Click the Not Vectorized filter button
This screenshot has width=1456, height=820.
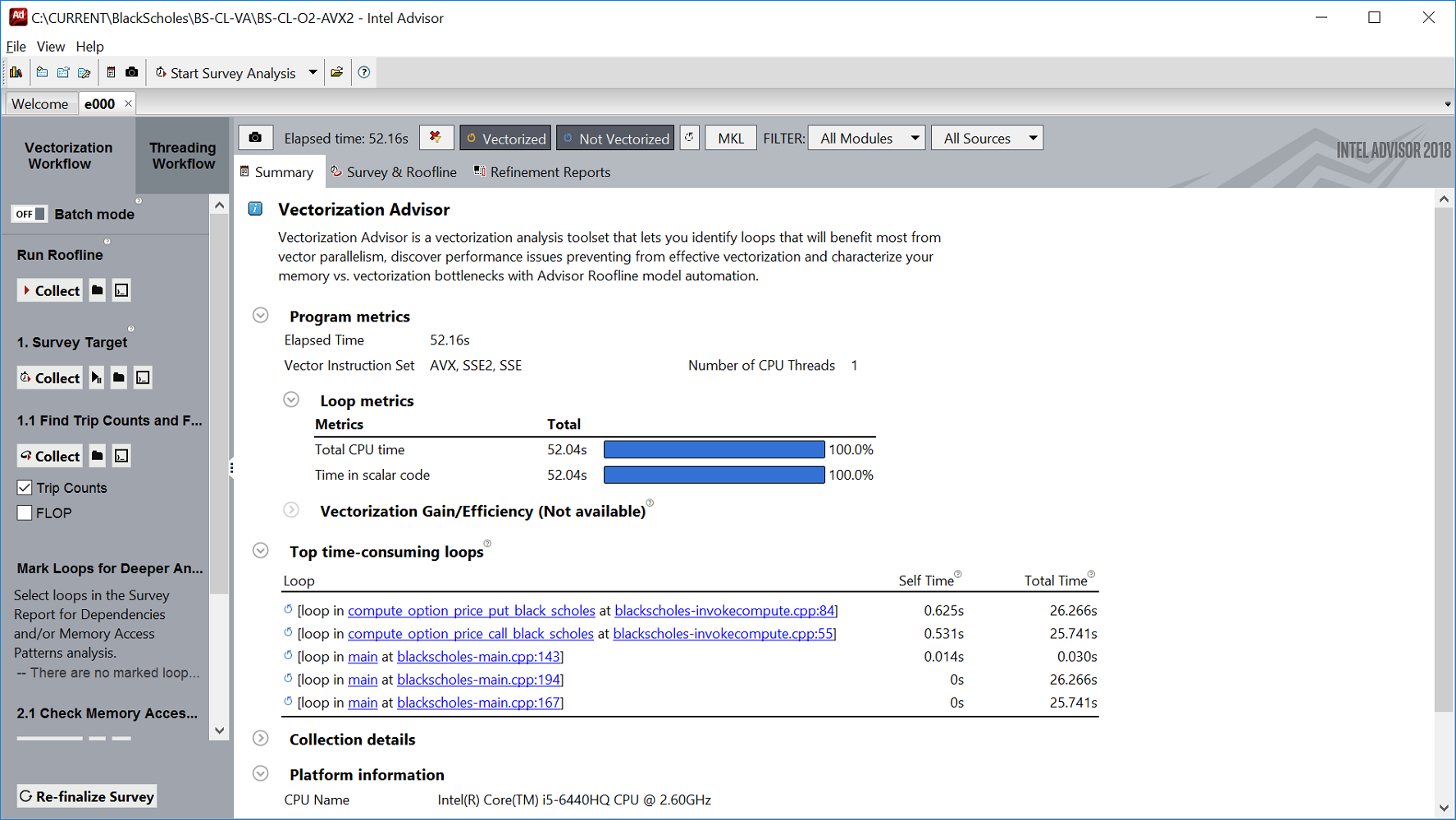(614, 138)
